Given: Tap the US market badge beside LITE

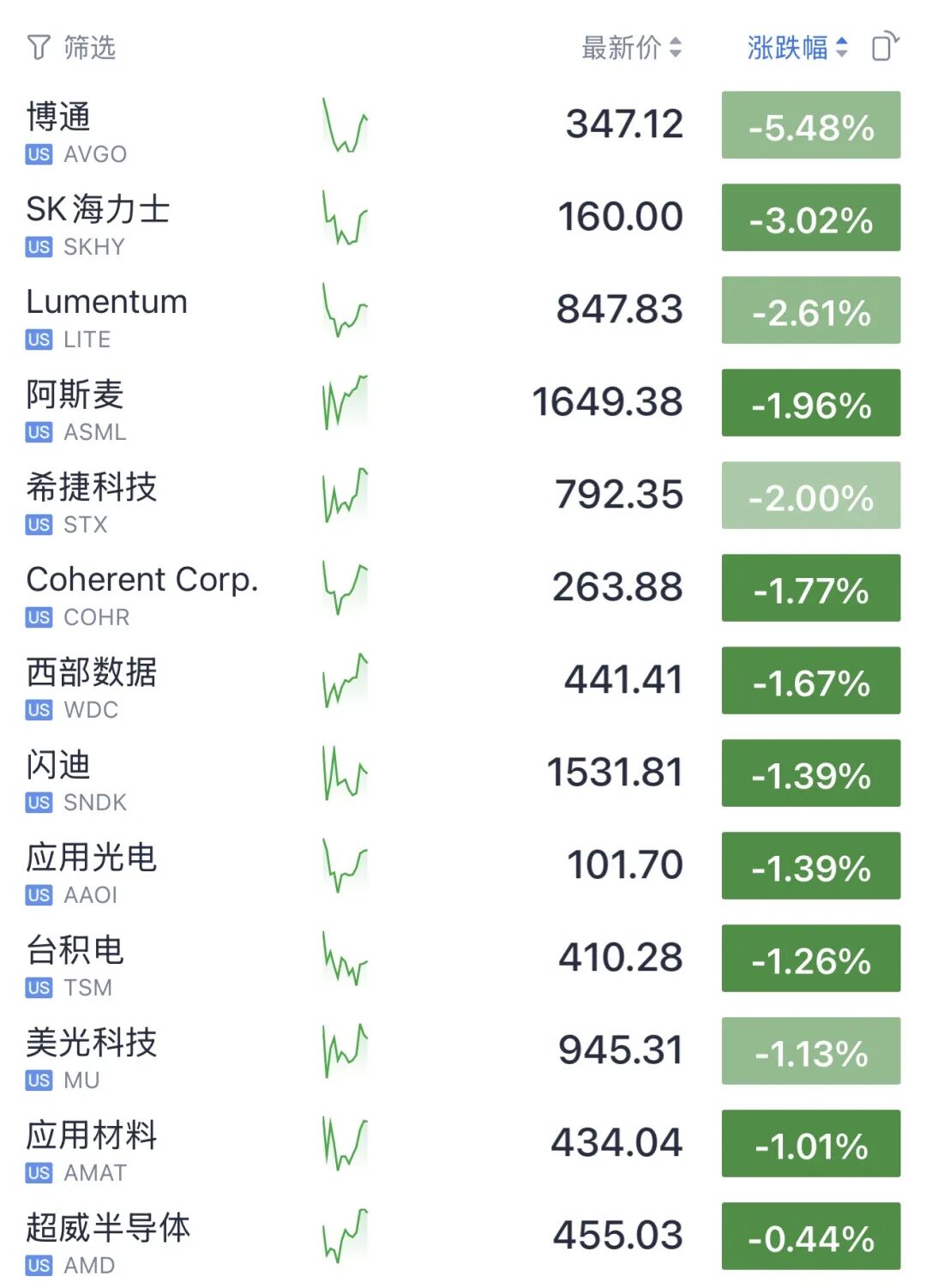Looking at the screenshot, I should coord(39,340).
